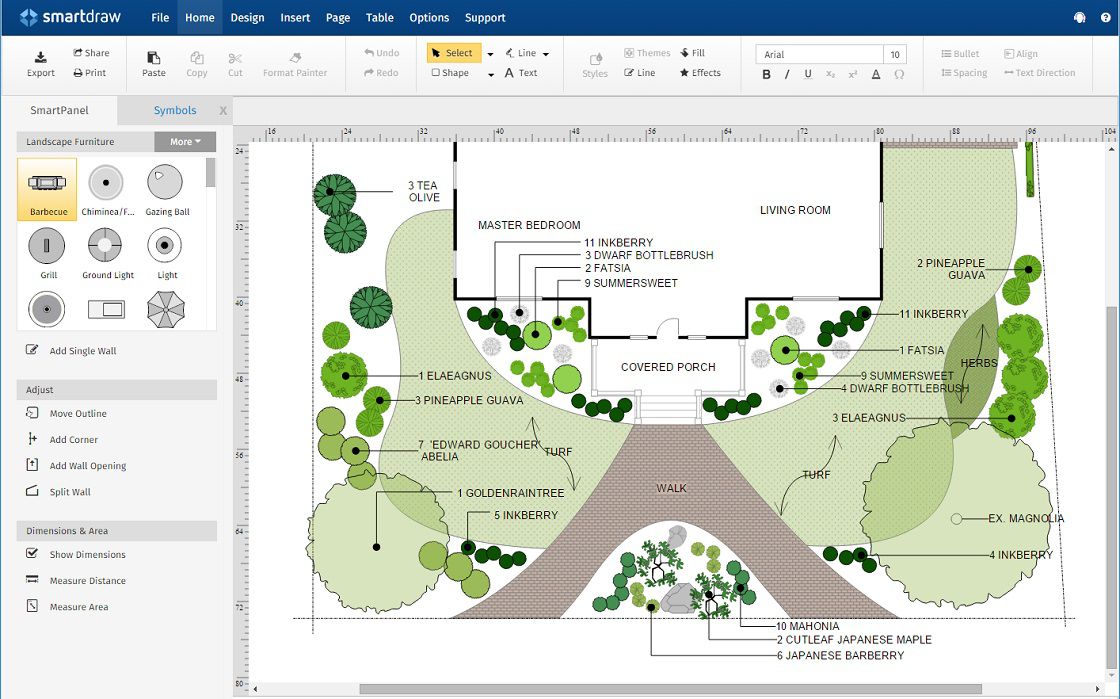
Task: Open the dropdown arrow beside Shape
Action: click(x=491, y=74)
